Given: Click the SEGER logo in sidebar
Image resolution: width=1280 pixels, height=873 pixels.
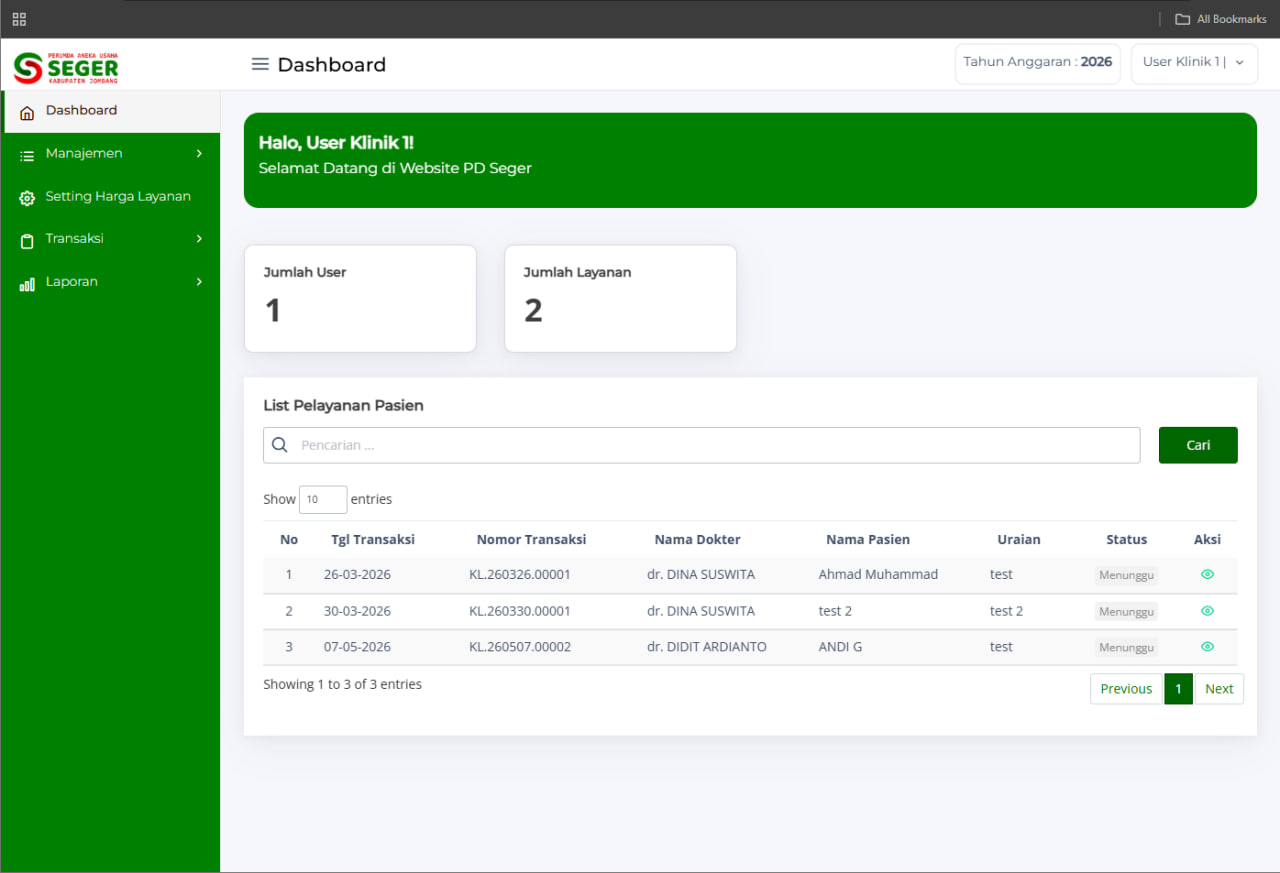Looking at the screenshot, I should 66,67.
